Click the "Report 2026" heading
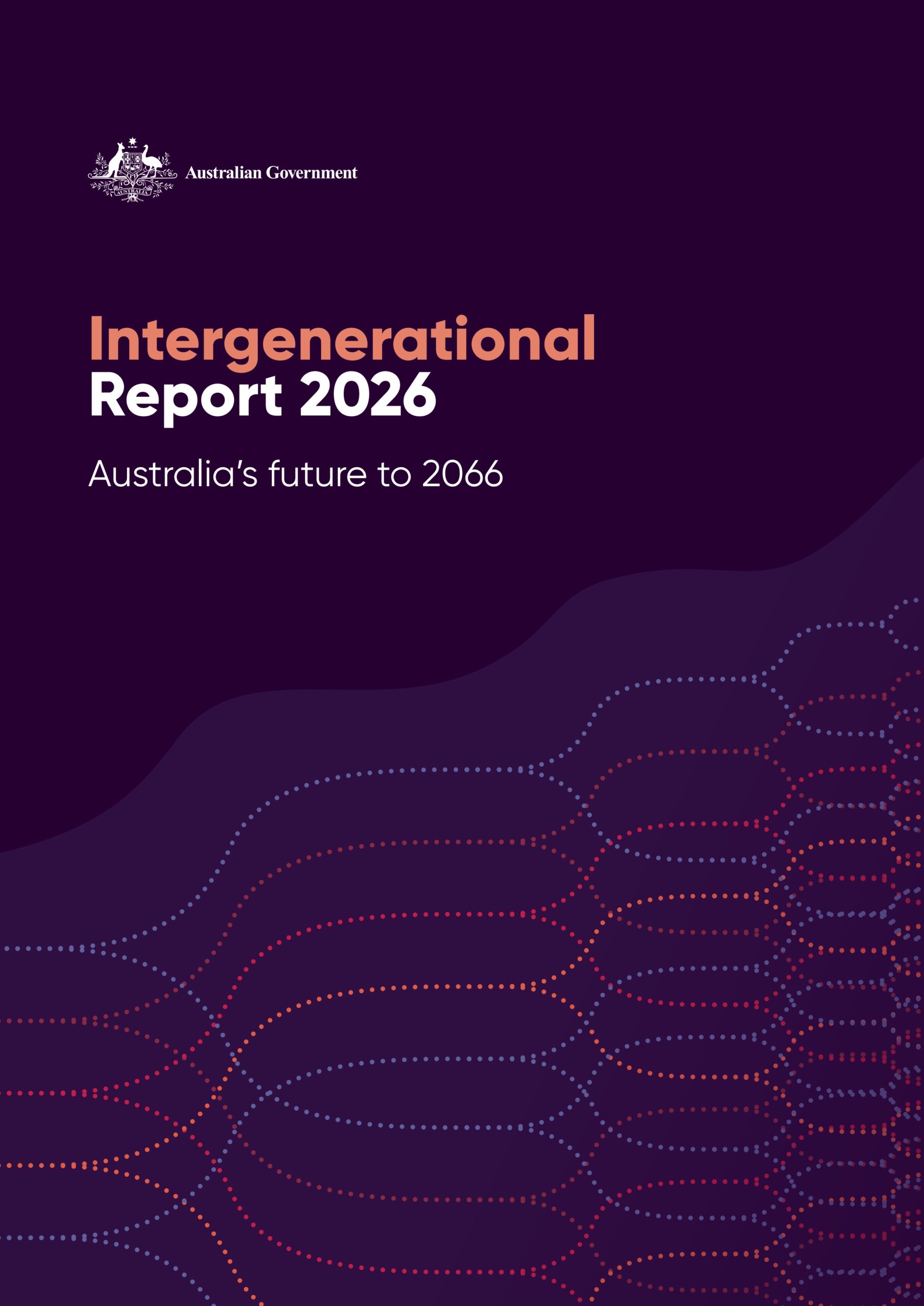 tap(263, 399)
